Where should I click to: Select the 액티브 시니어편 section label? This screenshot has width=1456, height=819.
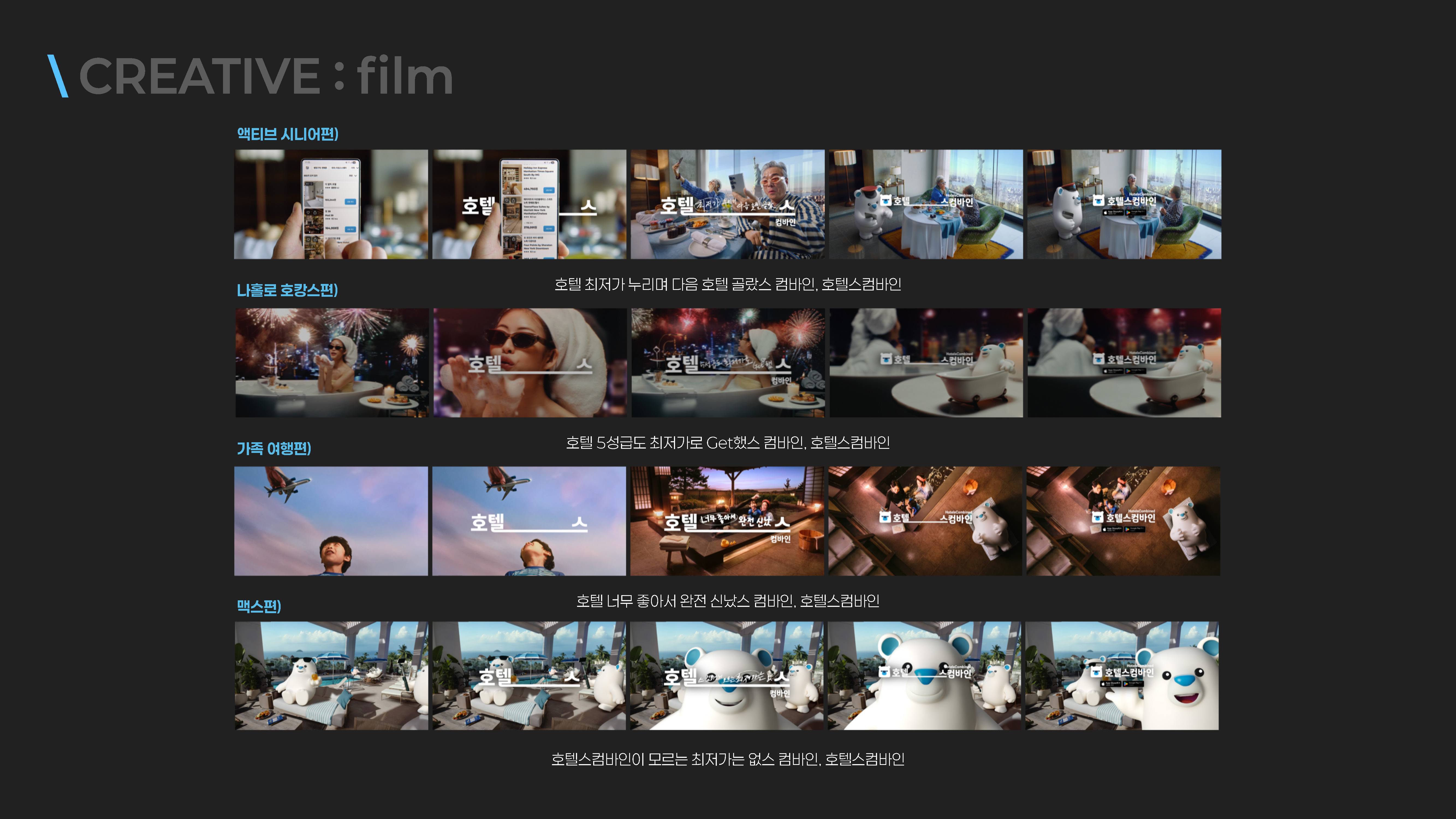287,134
